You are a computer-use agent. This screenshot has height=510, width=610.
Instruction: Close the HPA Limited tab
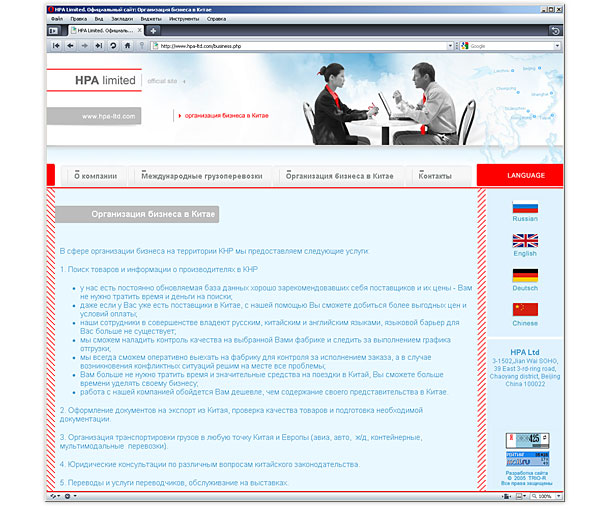pos(139,30)
